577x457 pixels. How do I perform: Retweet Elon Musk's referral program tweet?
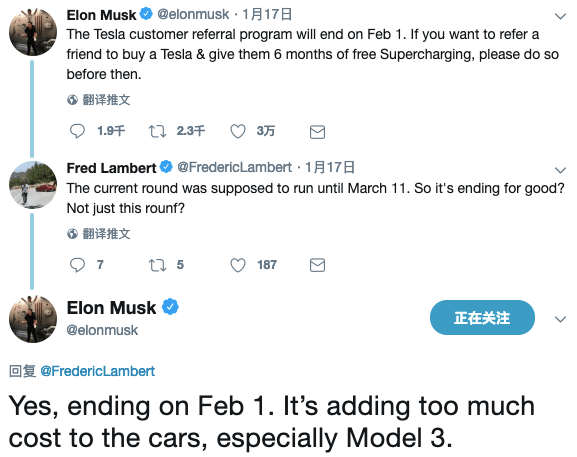pos(157,131)
